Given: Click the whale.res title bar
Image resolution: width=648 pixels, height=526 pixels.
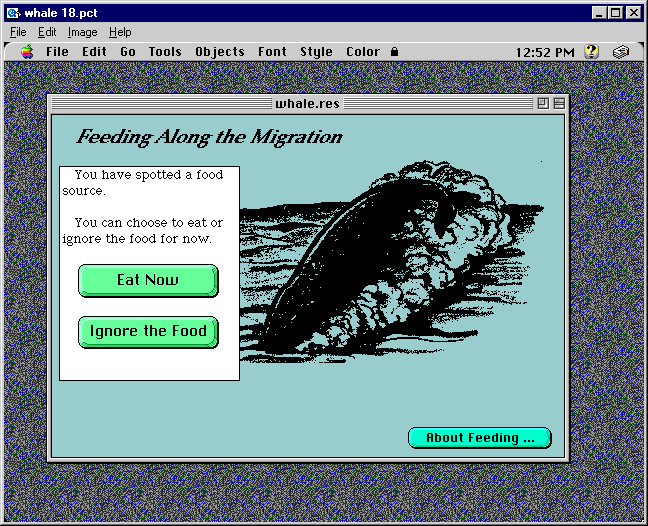Looking at the screenshot, I should click(x=307, y=103).
